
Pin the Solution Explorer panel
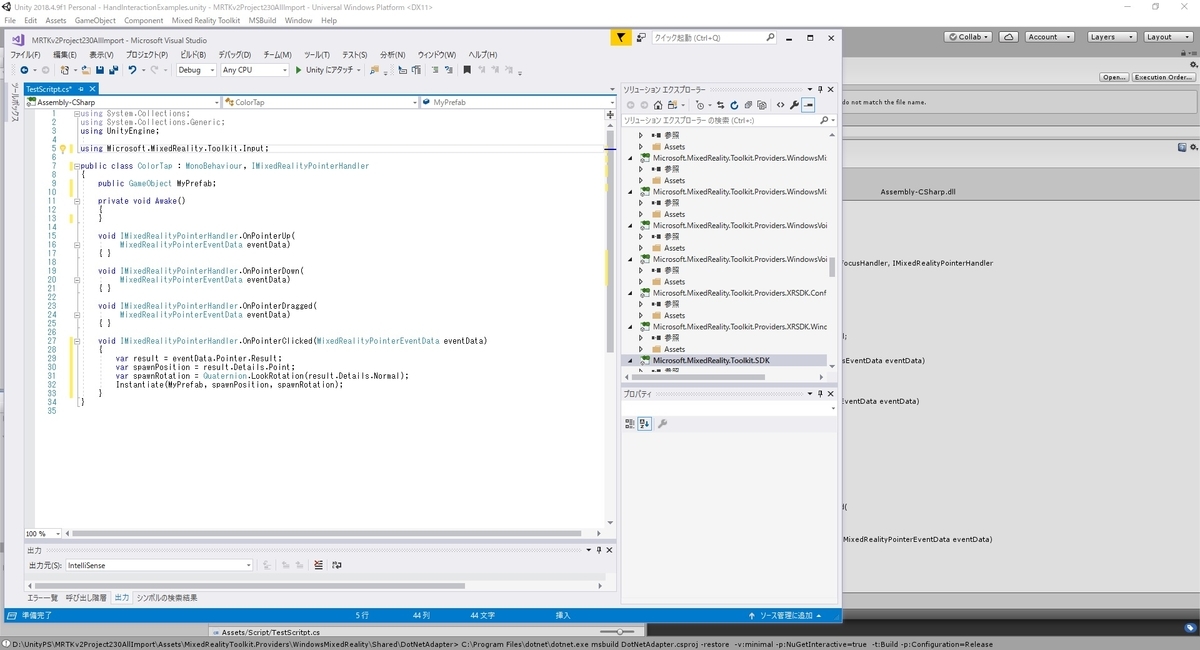(820, 89)
